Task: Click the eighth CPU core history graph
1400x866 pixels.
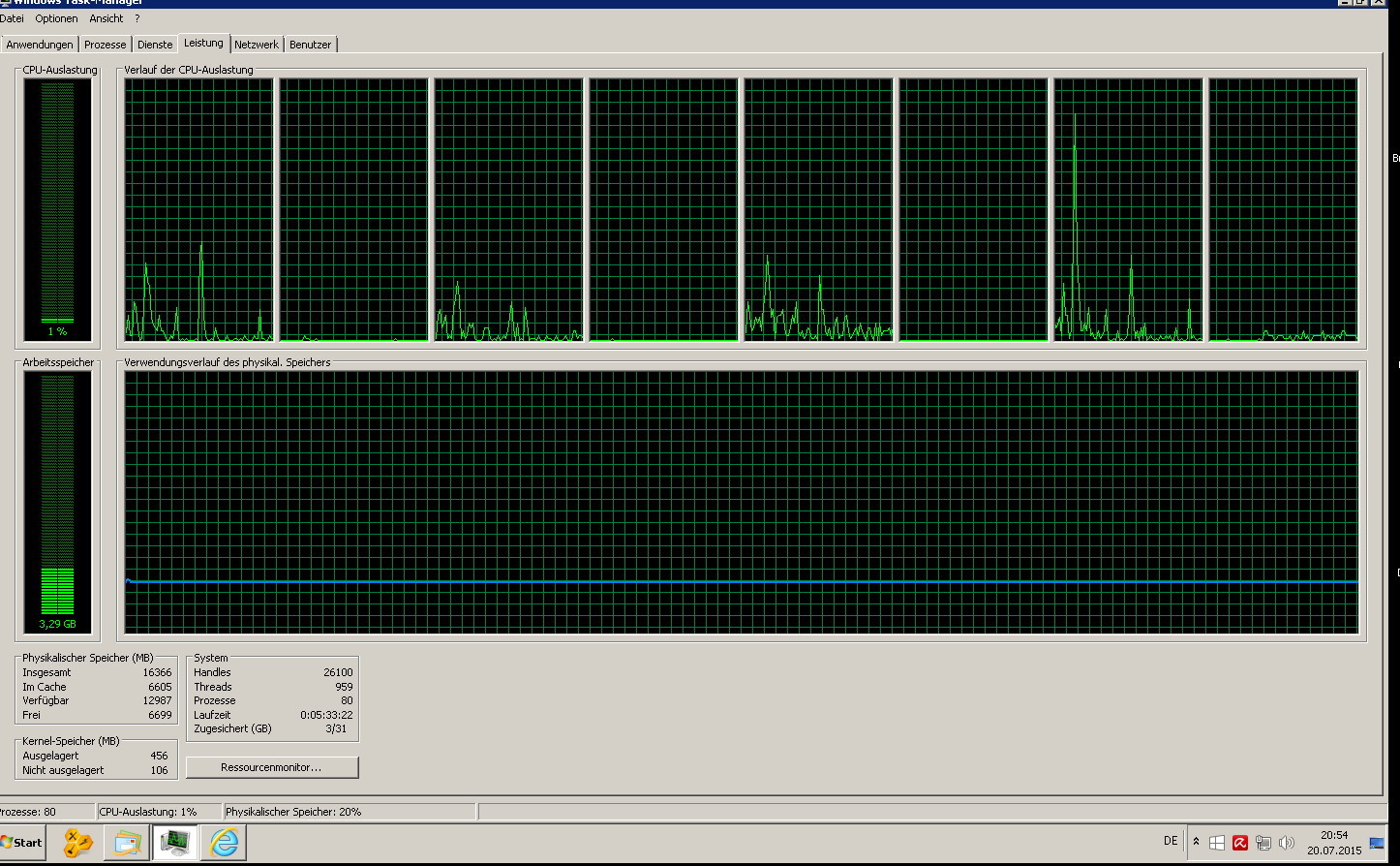Action: 1284,209
